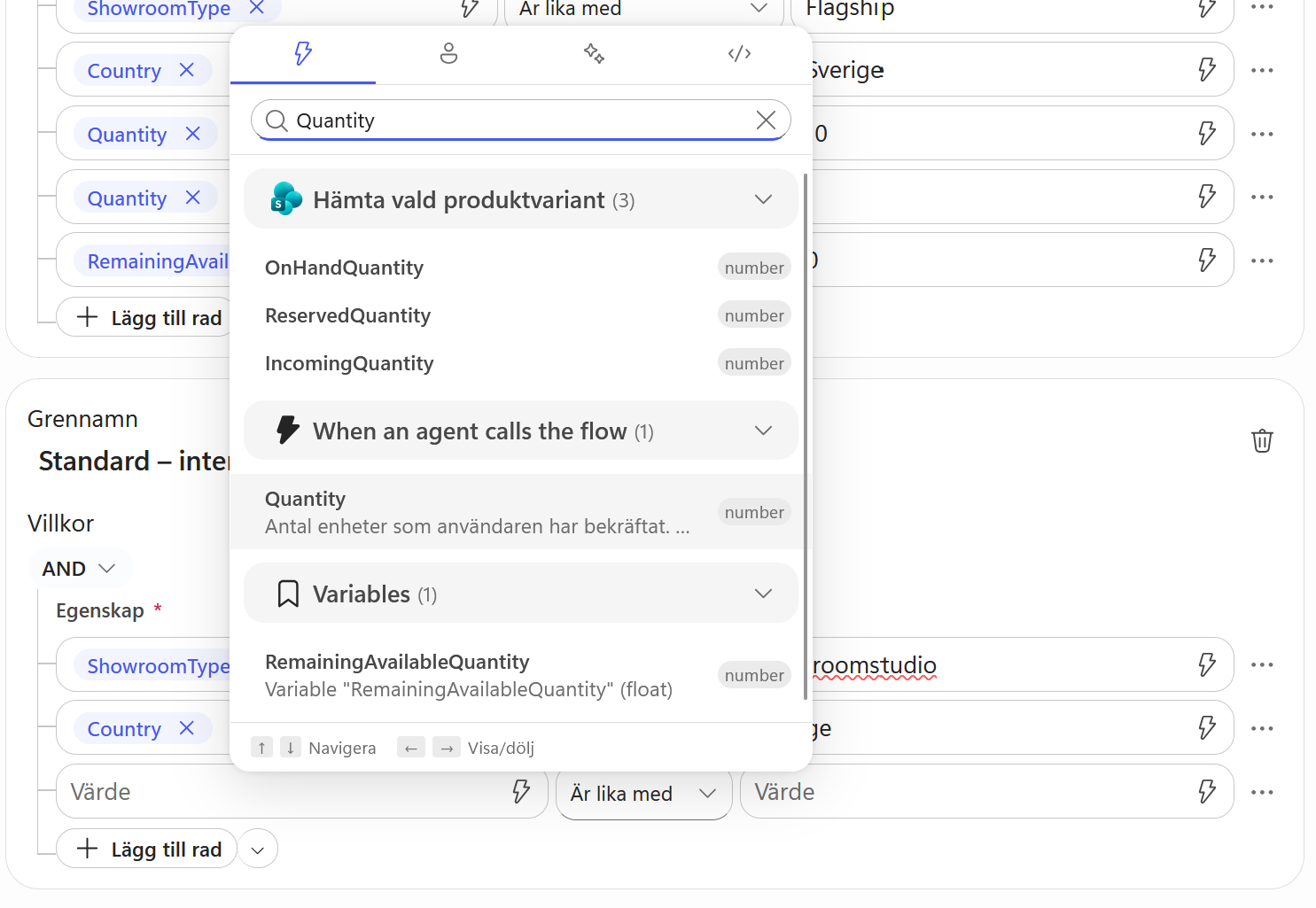Click lightning icon in bottom right Värde field

1207,791
